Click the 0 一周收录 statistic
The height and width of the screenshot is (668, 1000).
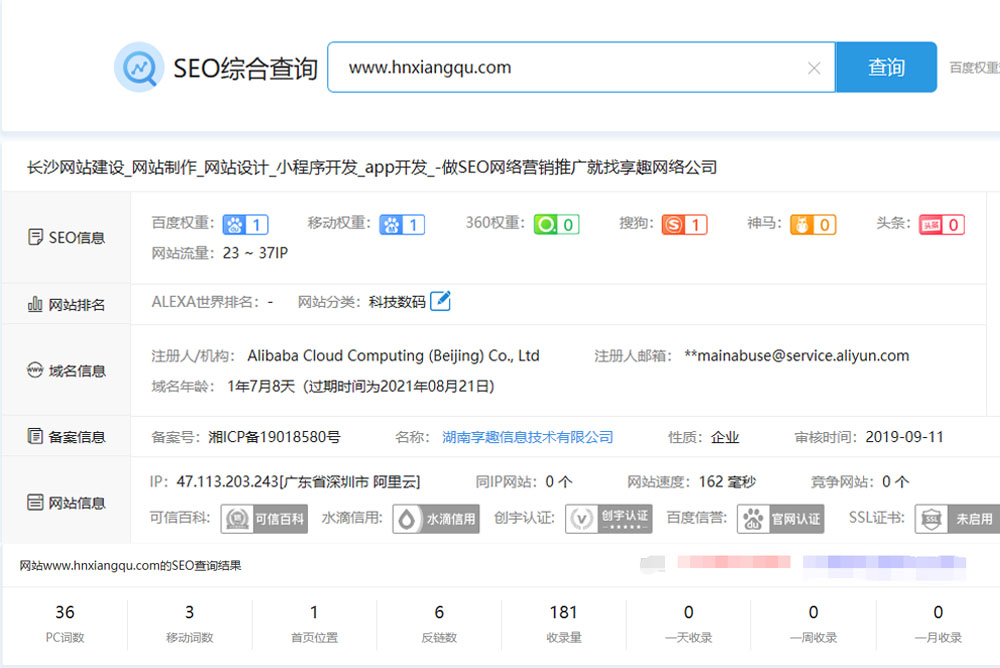pos(813,623)
